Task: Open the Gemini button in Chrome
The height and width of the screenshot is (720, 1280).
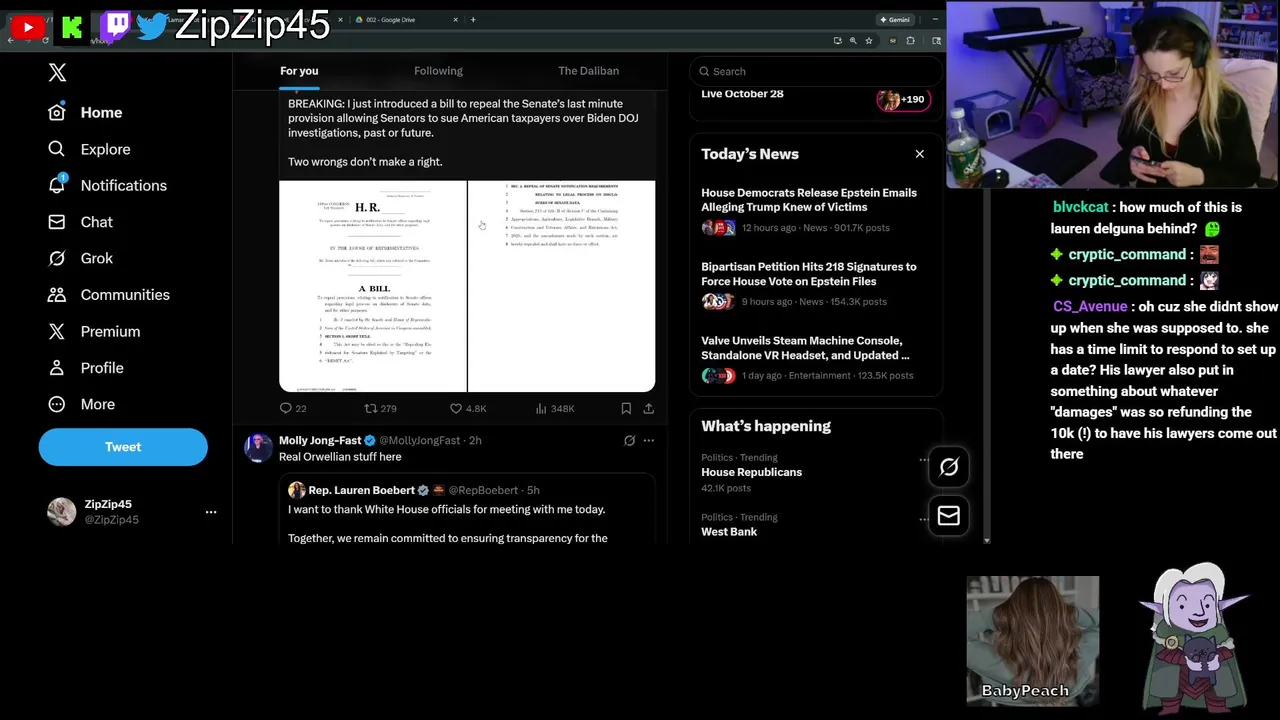Action: [x=894, y=19]
